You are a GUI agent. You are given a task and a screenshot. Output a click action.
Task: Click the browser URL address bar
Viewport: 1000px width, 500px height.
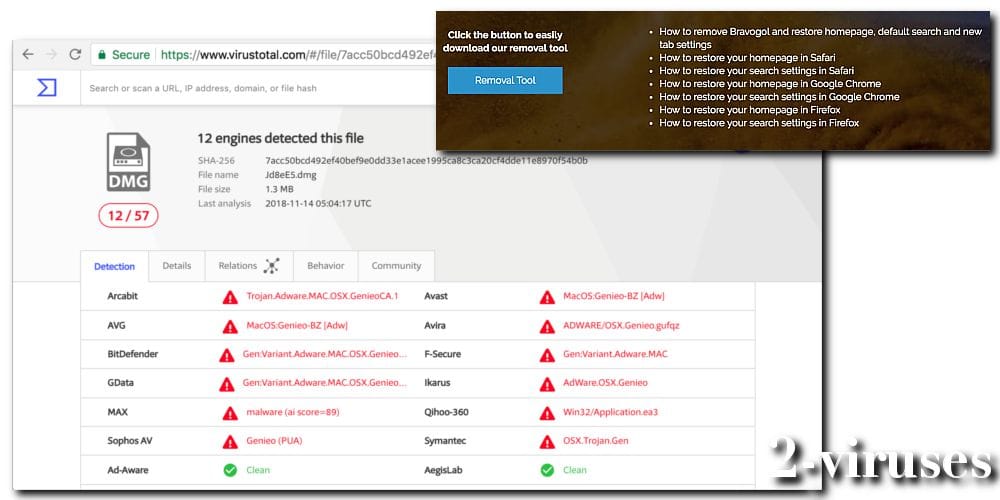tap(264, 55)
